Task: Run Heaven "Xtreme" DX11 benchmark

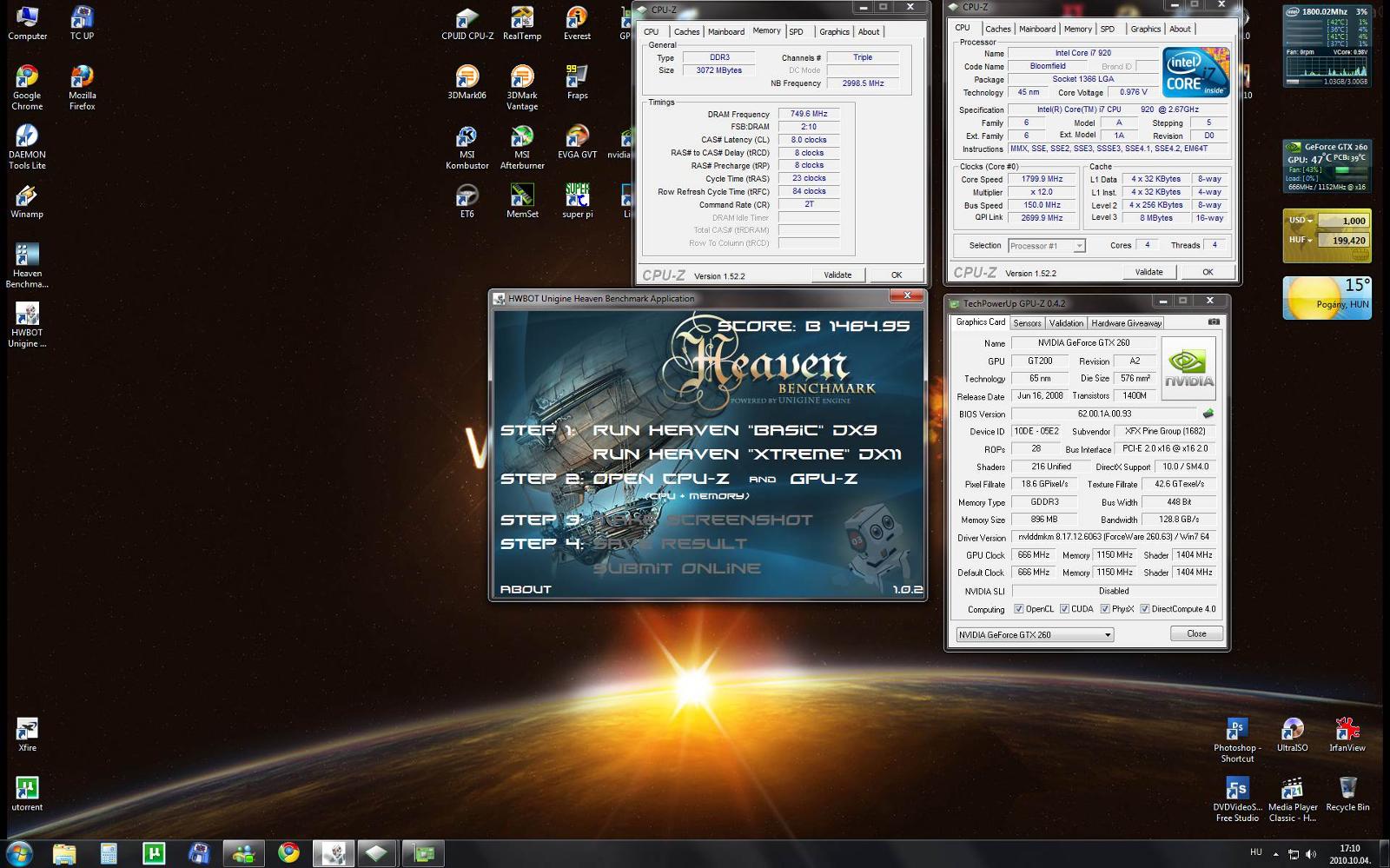Action: pos(747,454)
